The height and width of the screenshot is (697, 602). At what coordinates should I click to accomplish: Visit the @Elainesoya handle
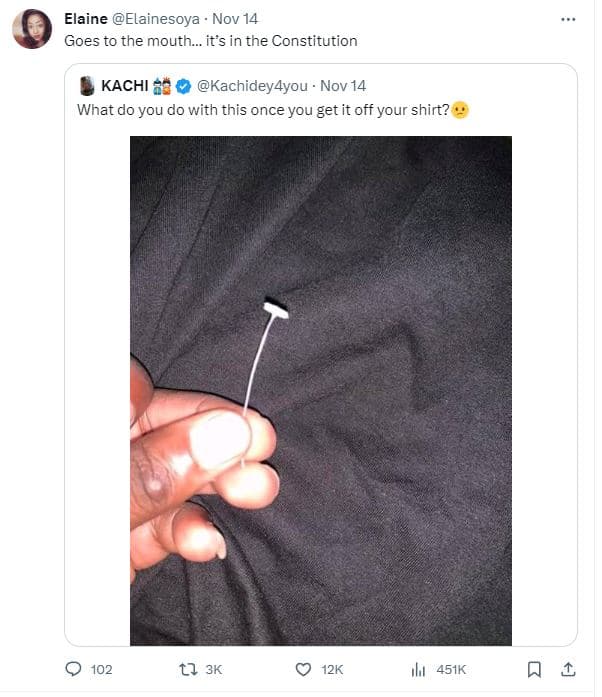tap(155, 19)
